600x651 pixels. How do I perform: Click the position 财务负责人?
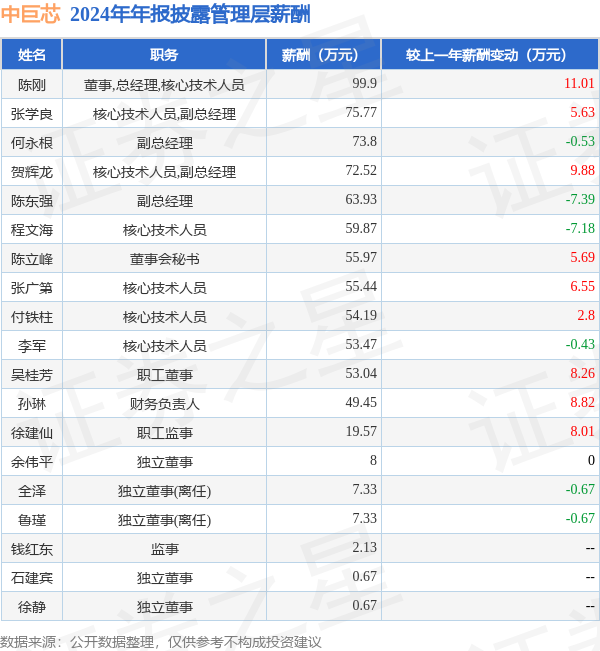coord(164,404)
